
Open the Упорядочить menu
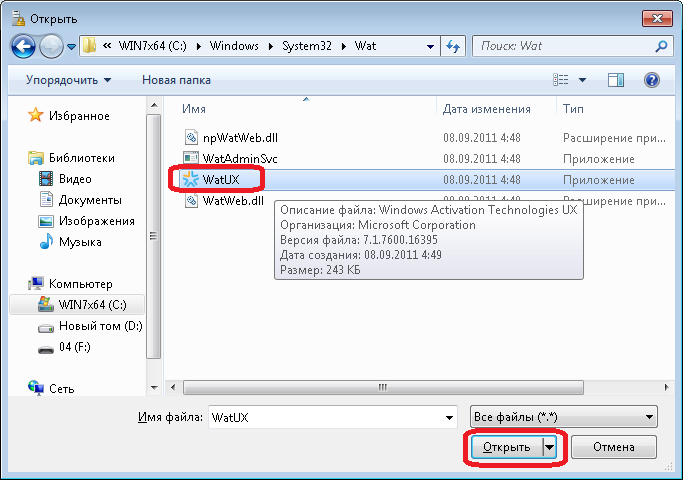pos(68,80)
